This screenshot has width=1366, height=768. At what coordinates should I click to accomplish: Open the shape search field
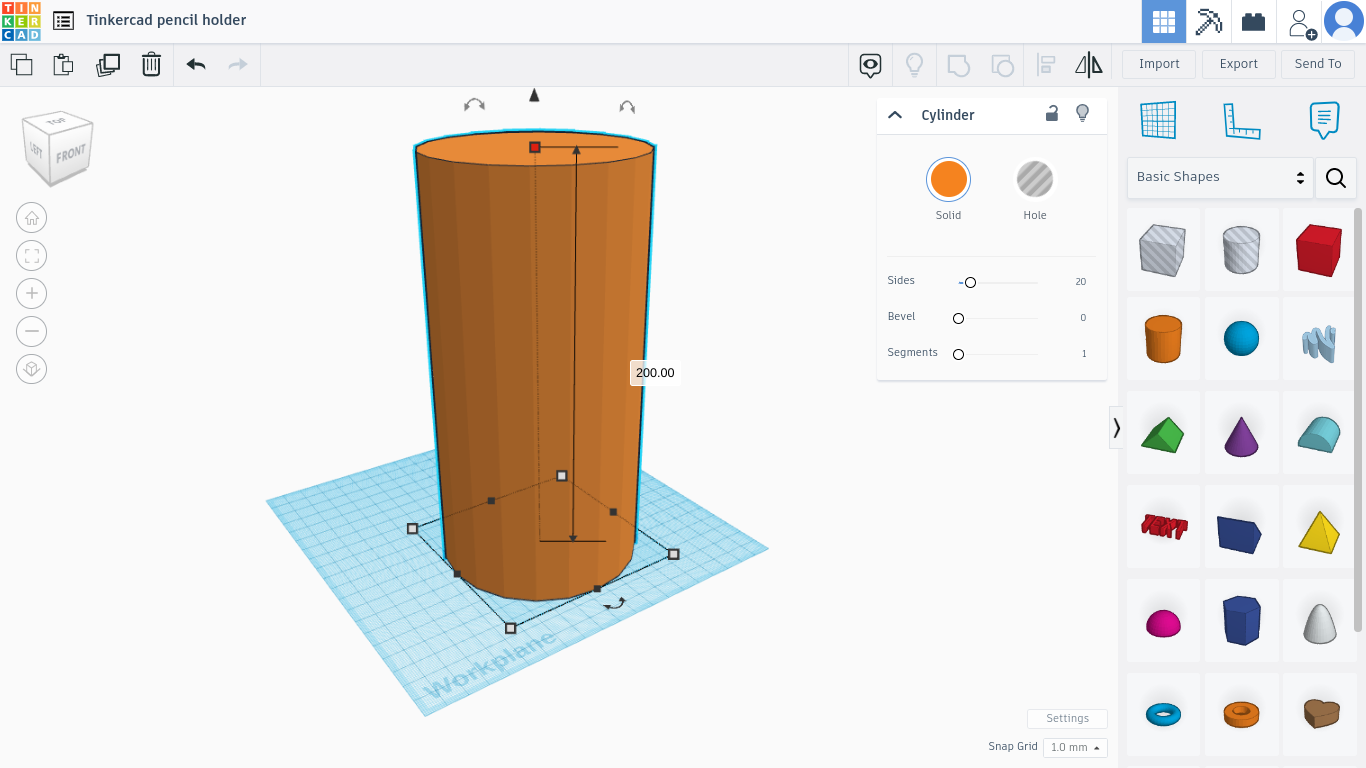click(1336, 178)
